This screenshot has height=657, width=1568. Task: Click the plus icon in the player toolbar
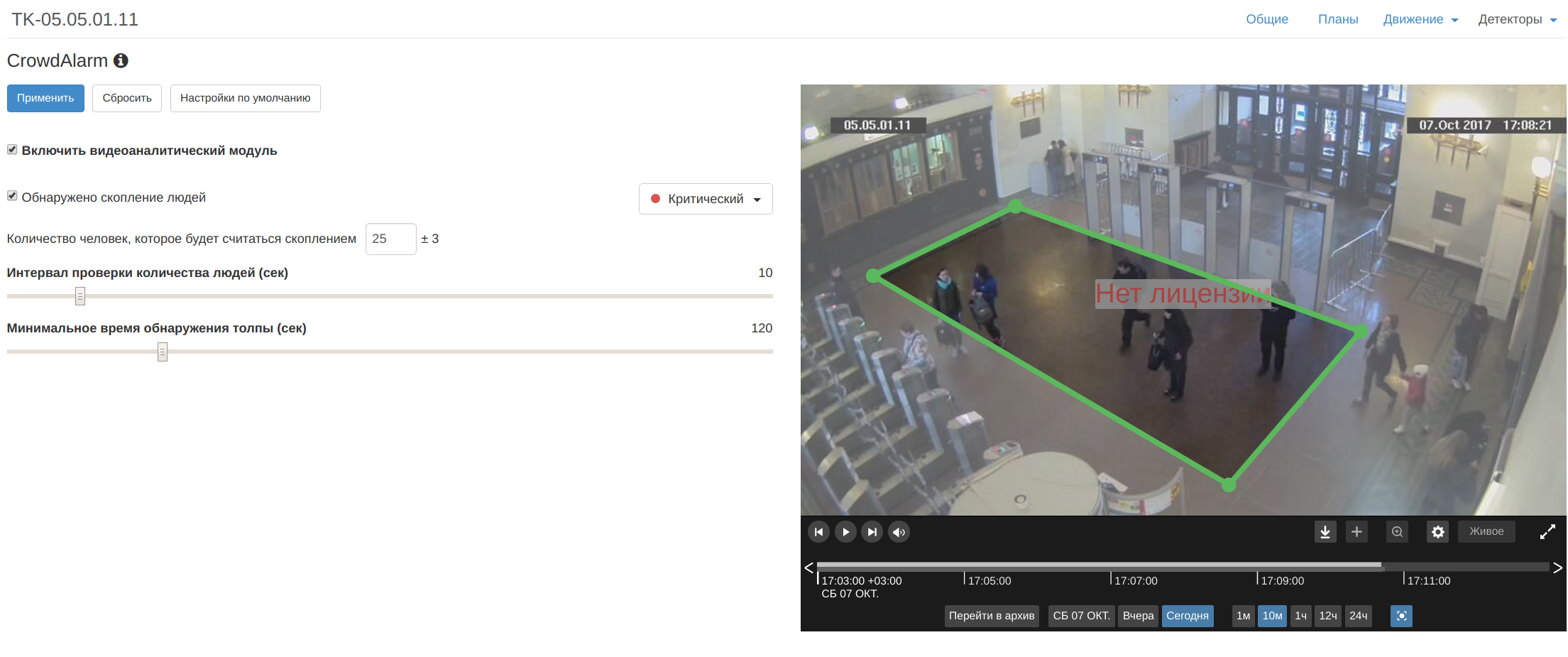[x=1356, y=532]
